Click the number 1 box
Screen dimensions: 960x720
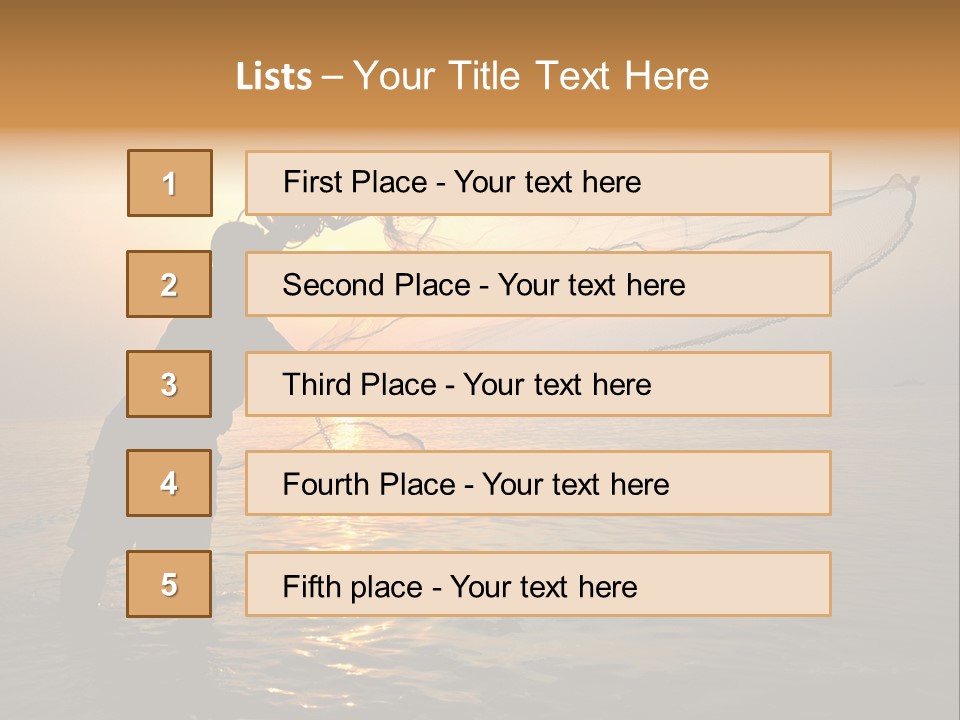(170, 183)
